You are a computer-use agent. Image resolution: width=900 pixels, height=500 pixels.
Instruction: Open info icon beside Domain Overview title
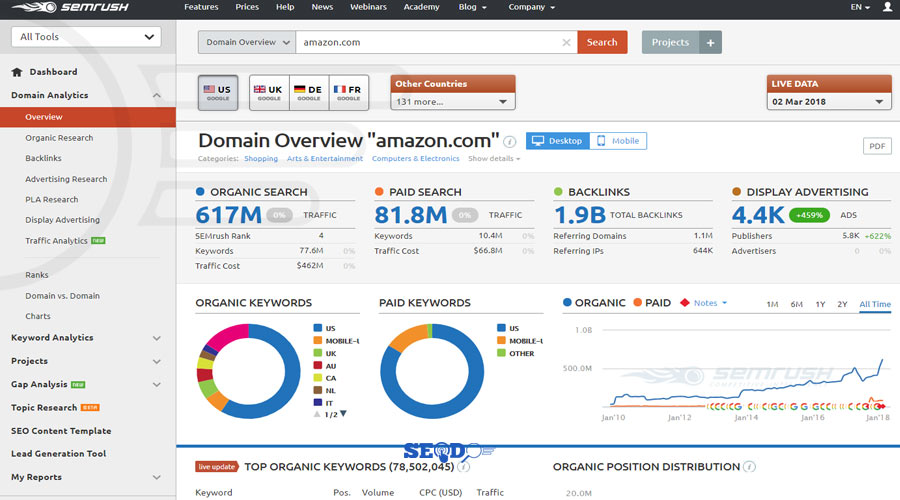click(509, 141)
